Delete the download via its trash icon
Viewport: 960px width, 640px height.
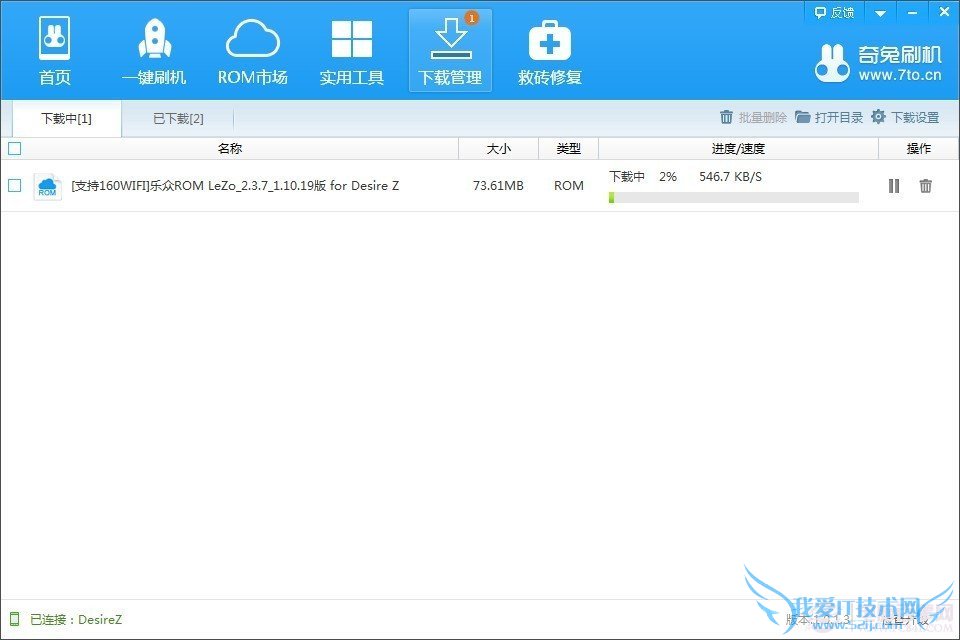(x=926, y=186)
